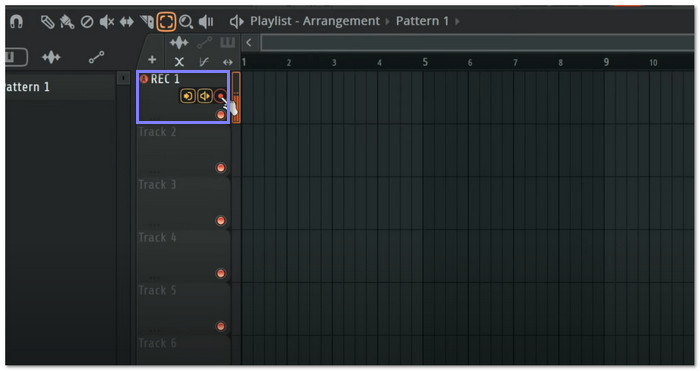Toggle monitoring speaker button on REC 1
The width and height of the screenshot is (700, 371).
pyautogui.click(x=205, y=96)
